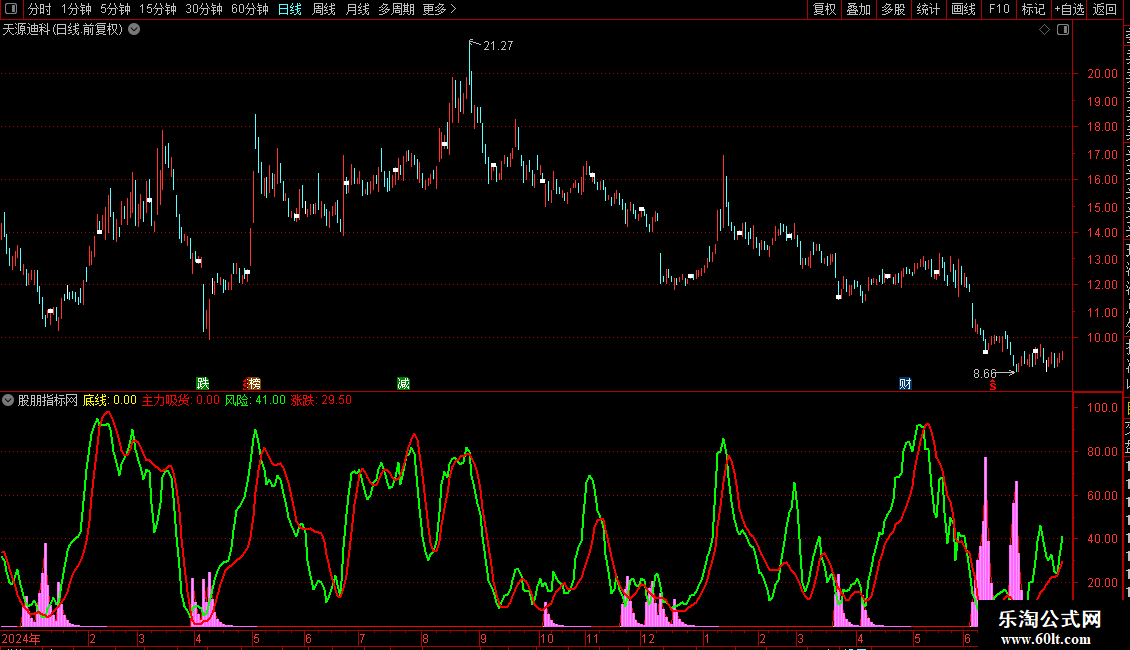The height and width of the screenshot is (650, 1130).
Task: Open the 画线 drawing tools
Action: 963,9
